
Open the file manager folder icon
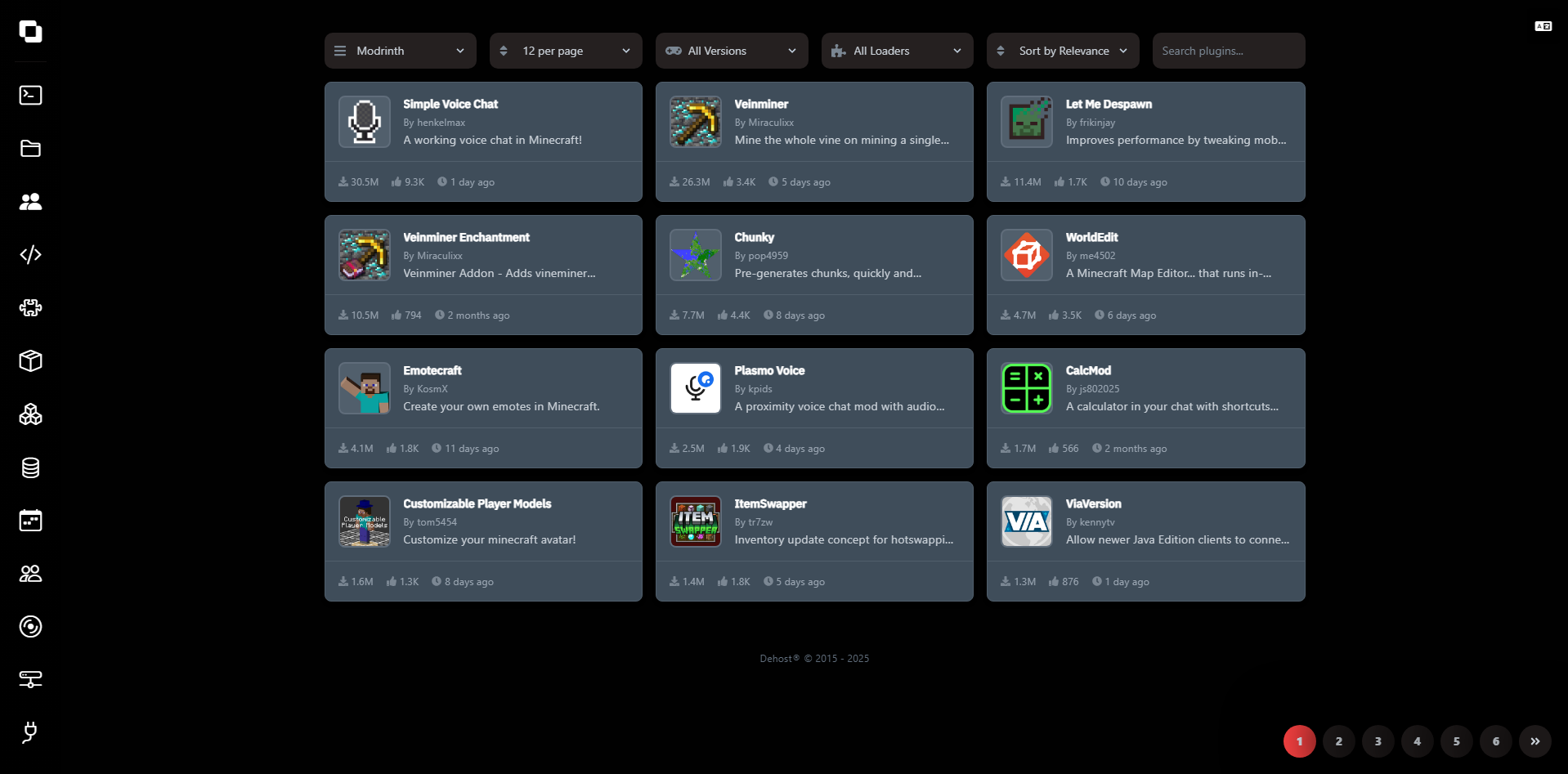click(x=30, y=149)
